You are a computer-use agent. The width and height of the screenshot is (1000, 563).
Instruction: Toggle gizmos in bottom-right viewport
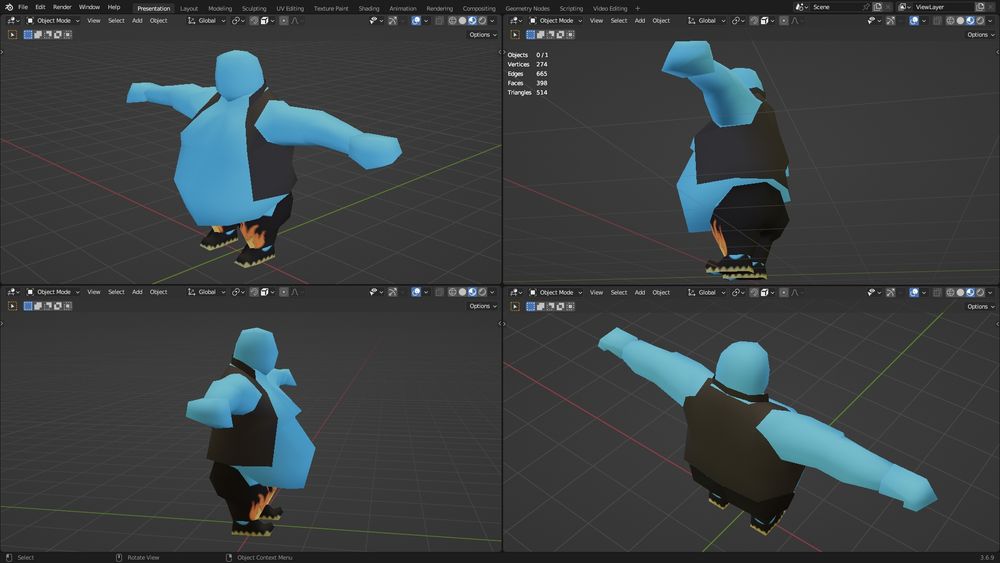click(891, 292)
